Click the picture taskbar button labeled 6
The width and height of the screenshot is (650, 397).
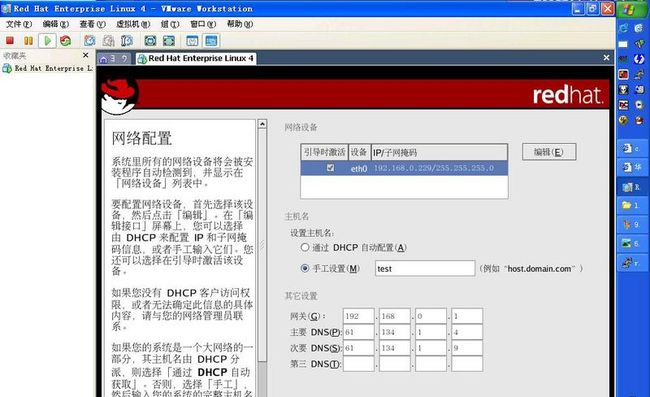tap(632, 244)
